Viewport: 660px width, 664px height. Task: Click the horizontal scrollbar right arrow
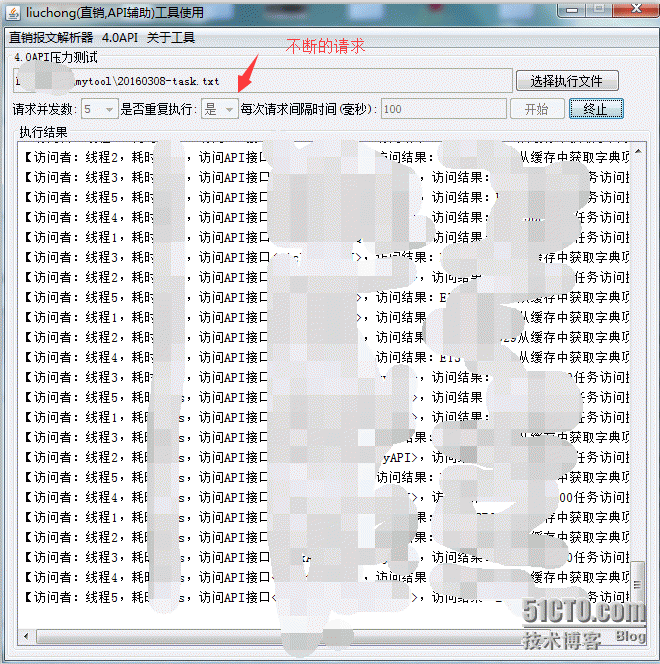[x=623, y=636]
